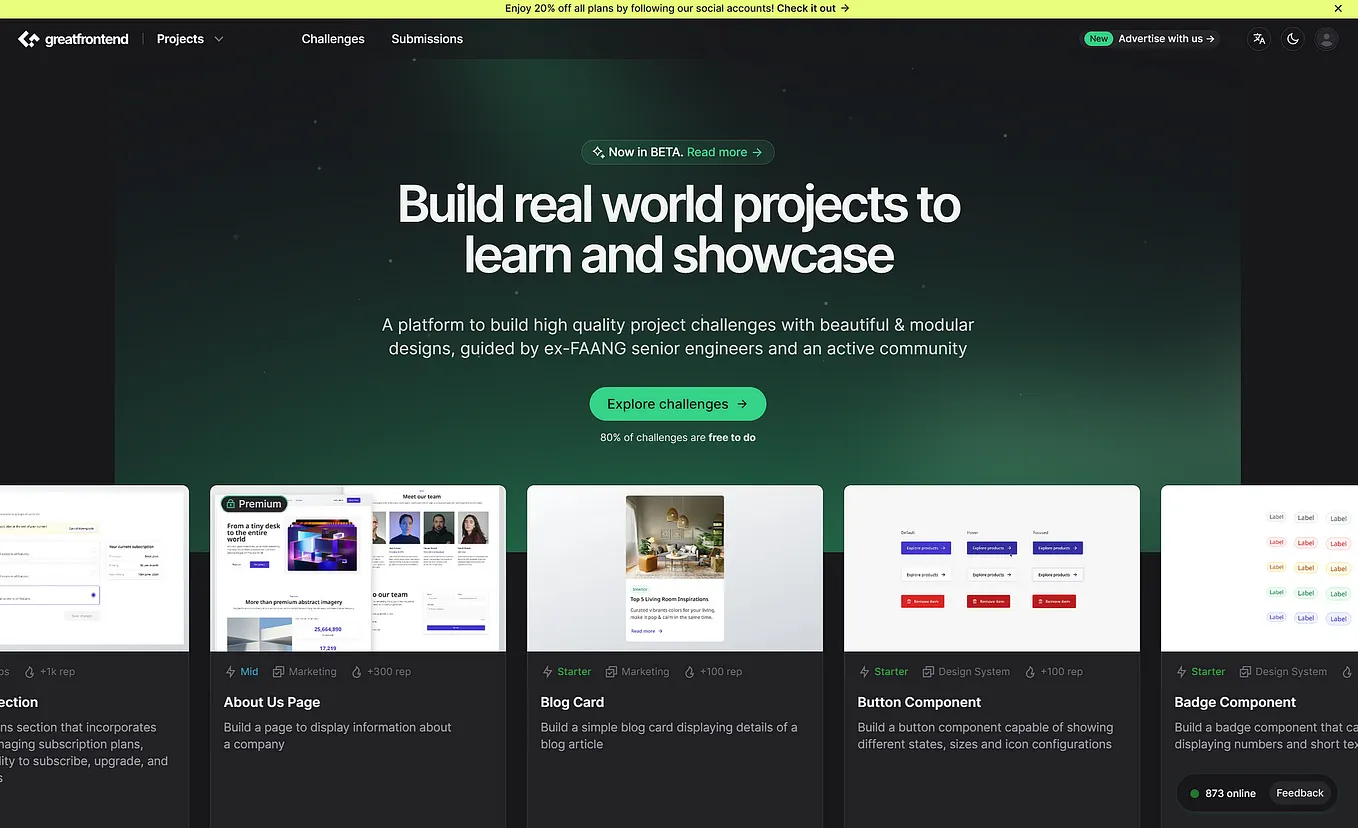
Task: Click the Explore challenges button
Action: (x=678, y=404)
